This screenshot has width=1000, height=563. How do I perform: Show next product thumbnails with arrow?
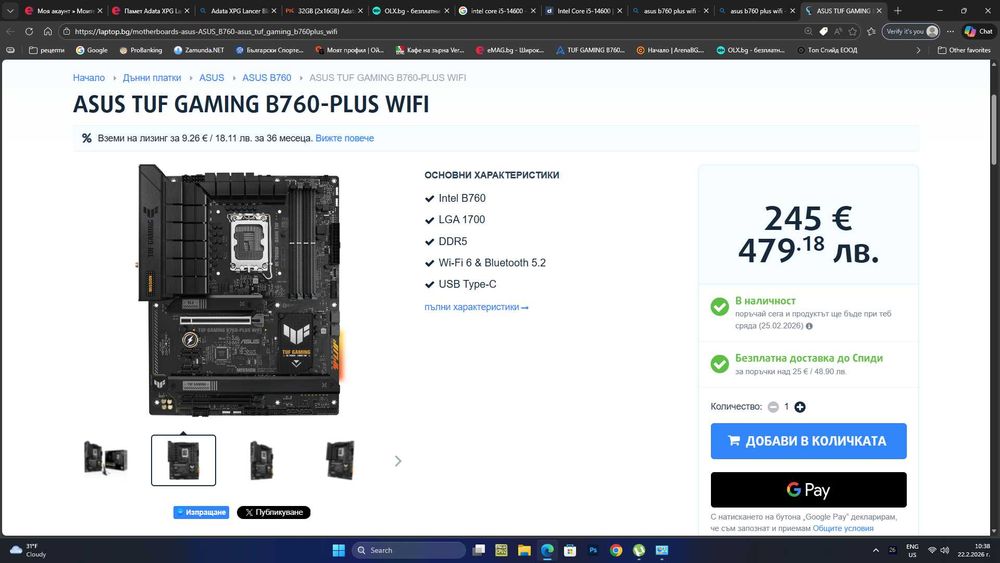pos(398,461)
